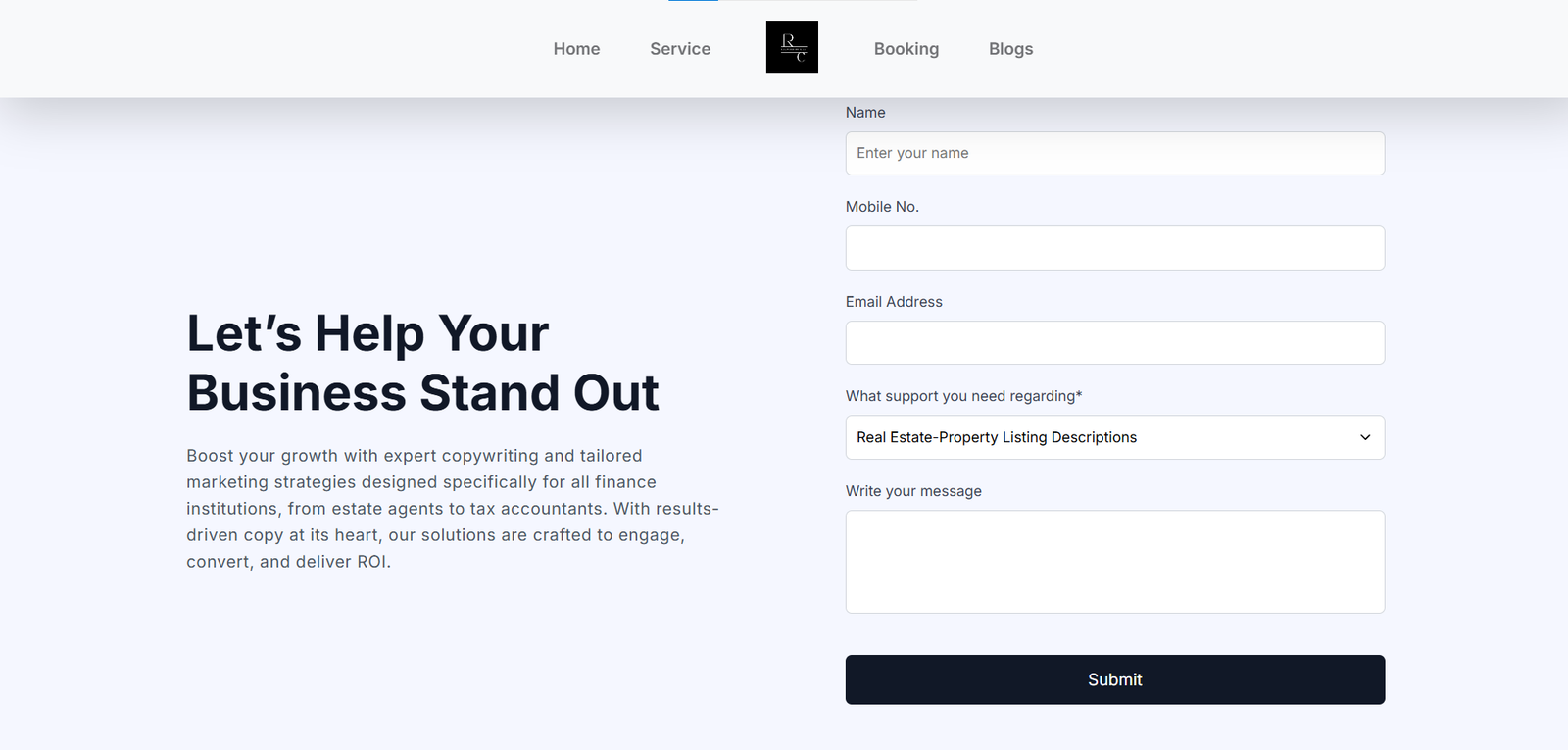
Task: Click 'What support you need regarding' label
Action: (963, 396)
